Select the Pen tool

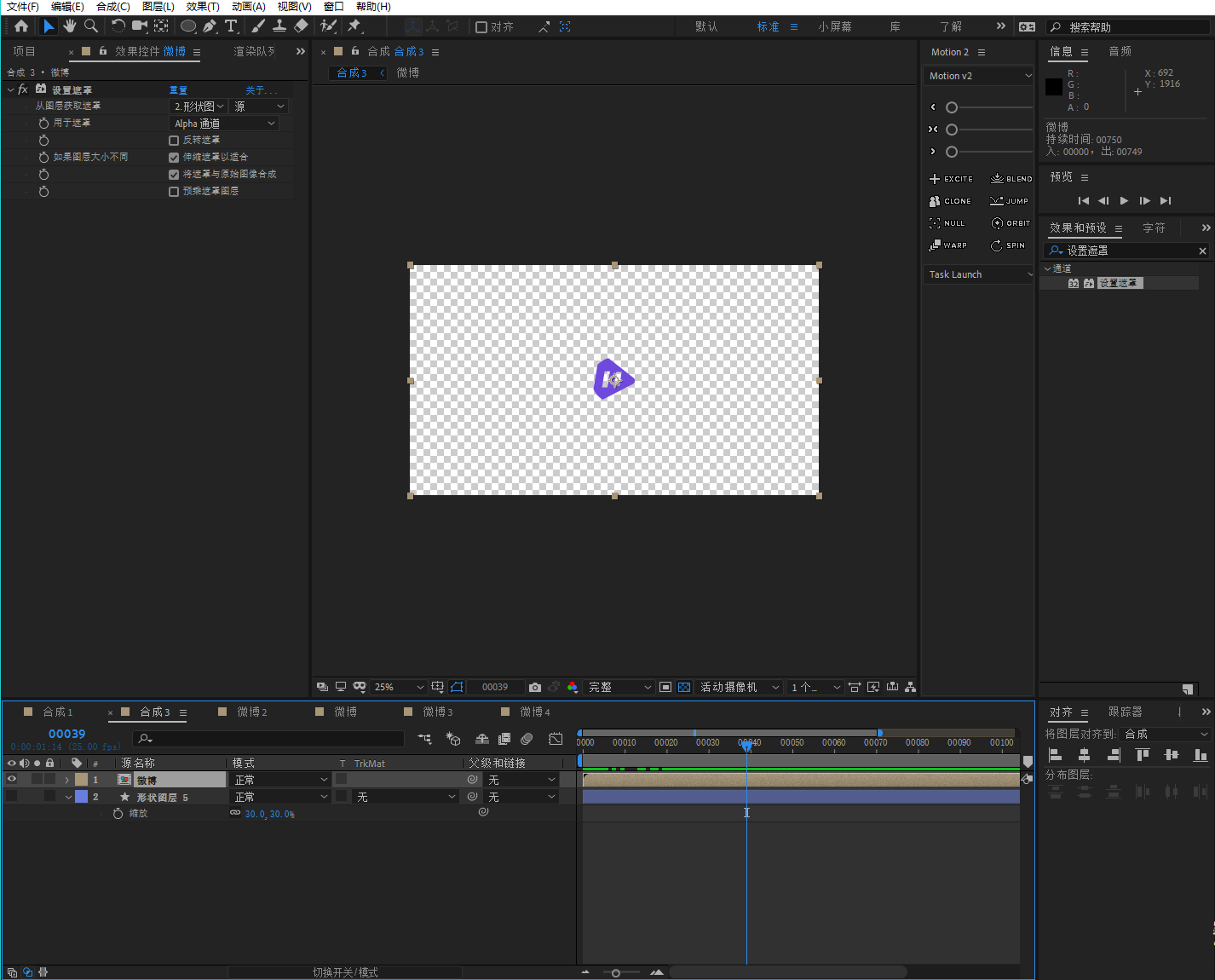pyautogui.click(x=210, y=26)
